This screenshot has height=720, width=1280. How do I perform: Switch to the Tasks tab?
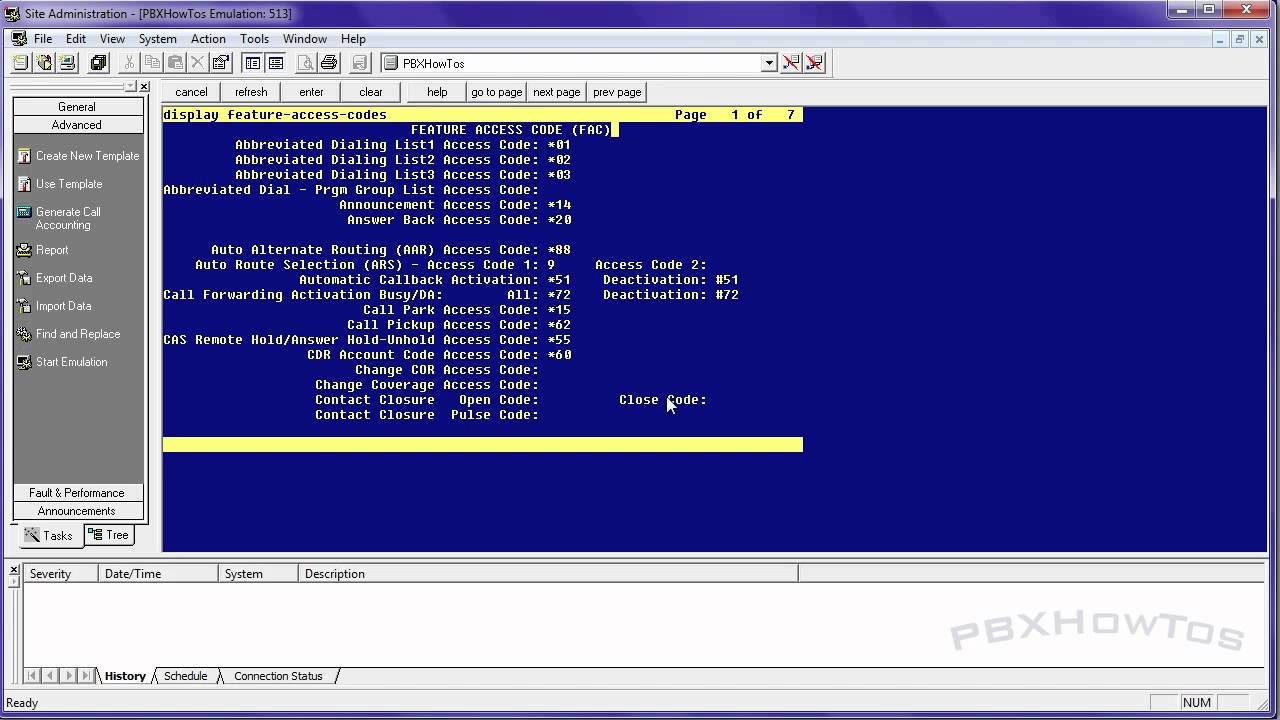48,535
